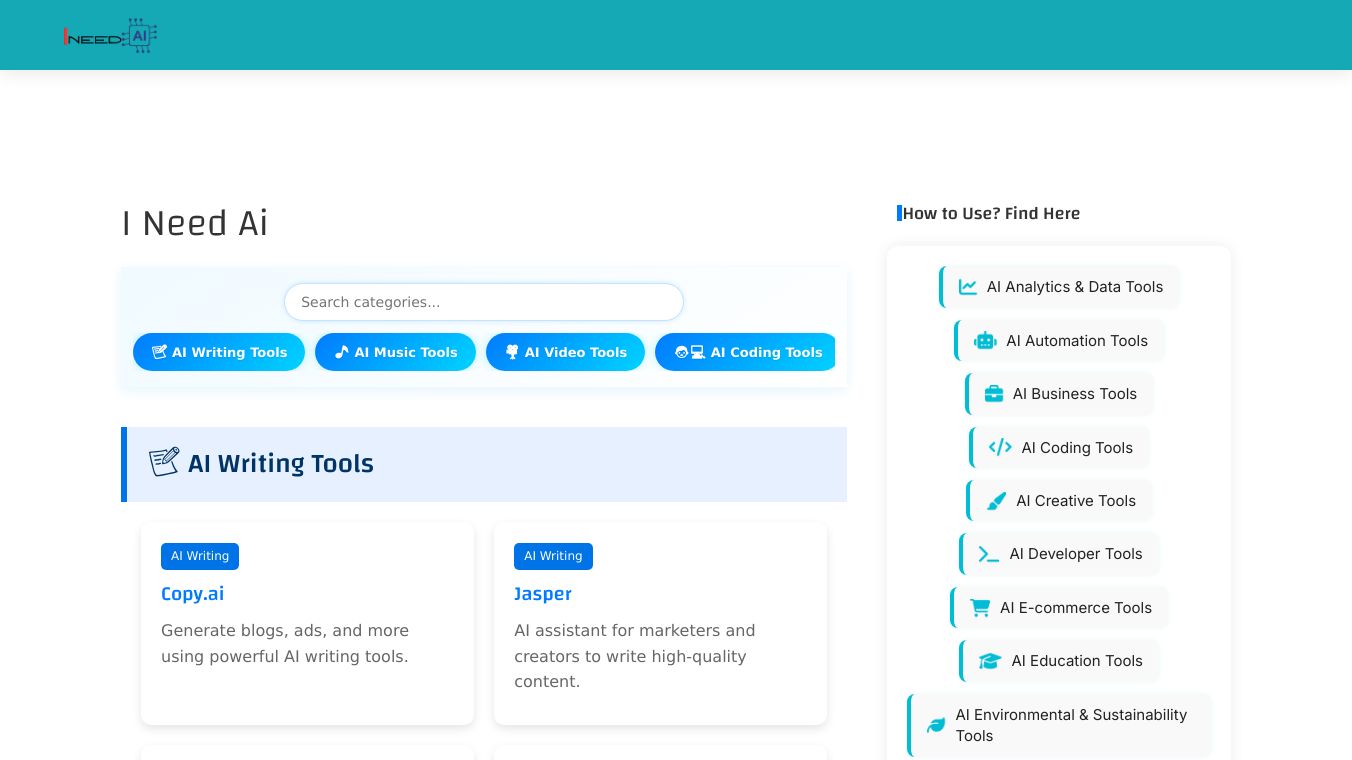Image resolution: width=1352 pixels, height=760 pixels.
Task: Click the paintbrush icon beside AI Creative Tools
Action: click(997, 501)
